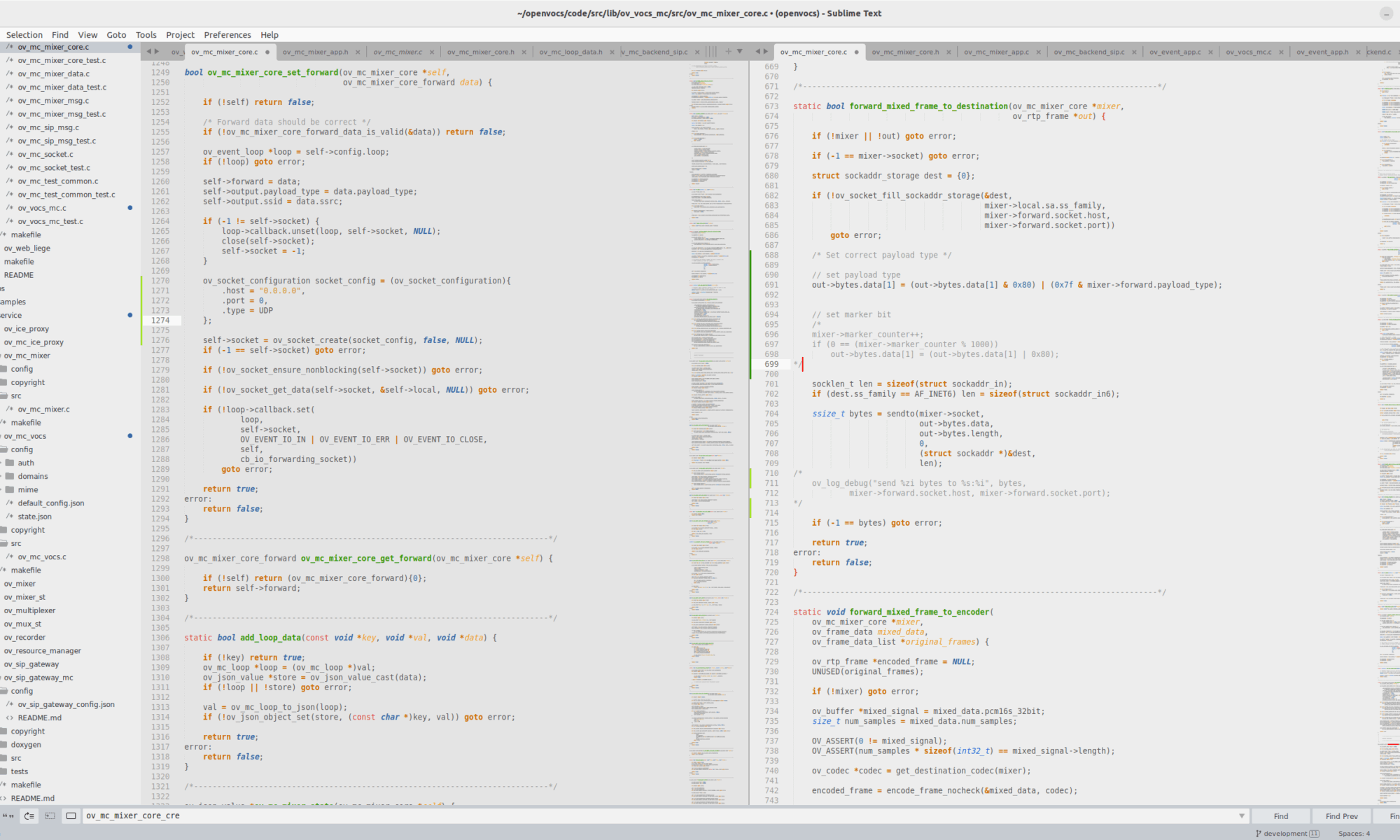Toggle whole word search option

click(x=9, y=816)
